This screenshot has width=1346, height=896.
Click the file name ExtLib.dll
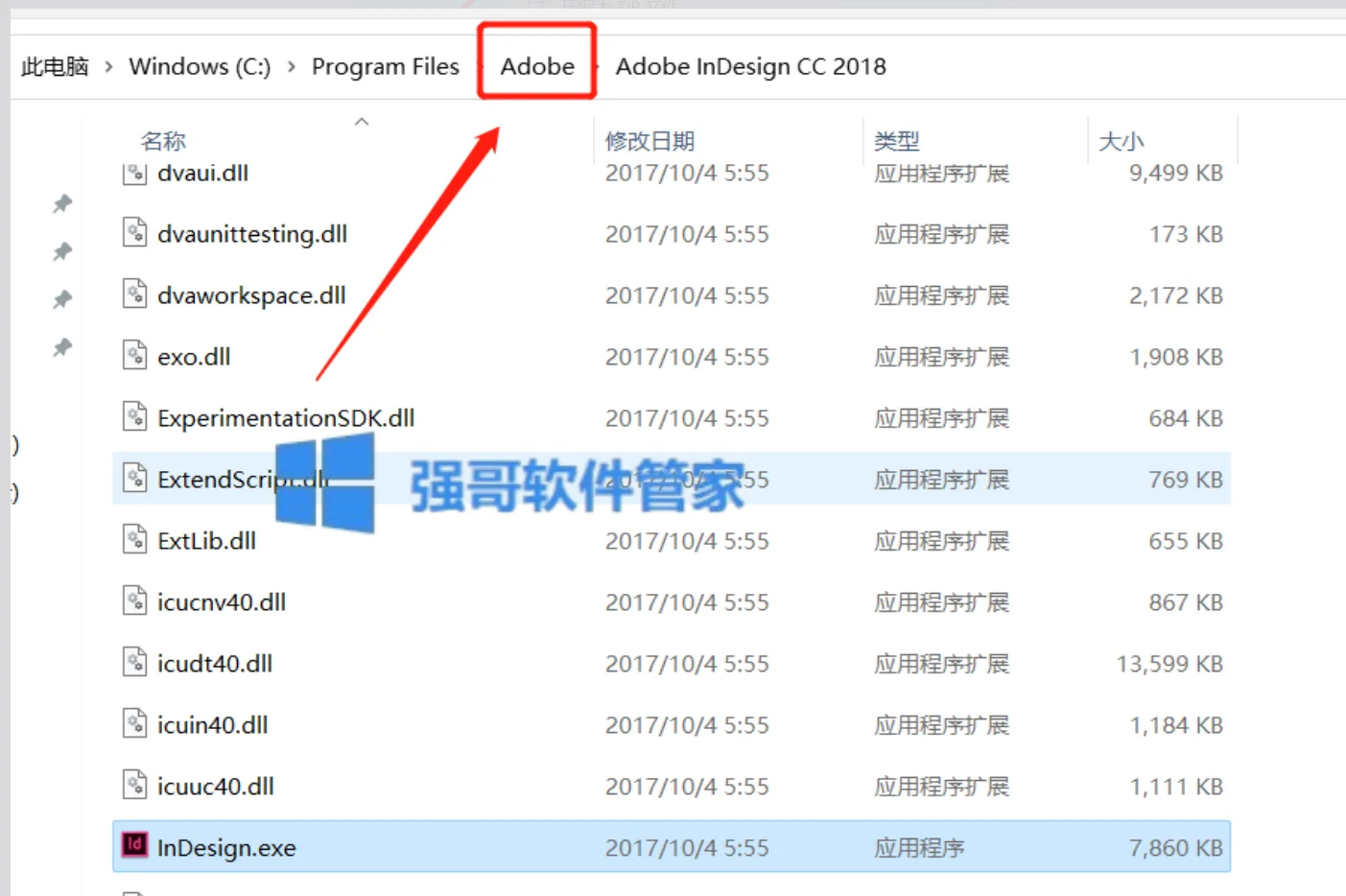[206, 541]
